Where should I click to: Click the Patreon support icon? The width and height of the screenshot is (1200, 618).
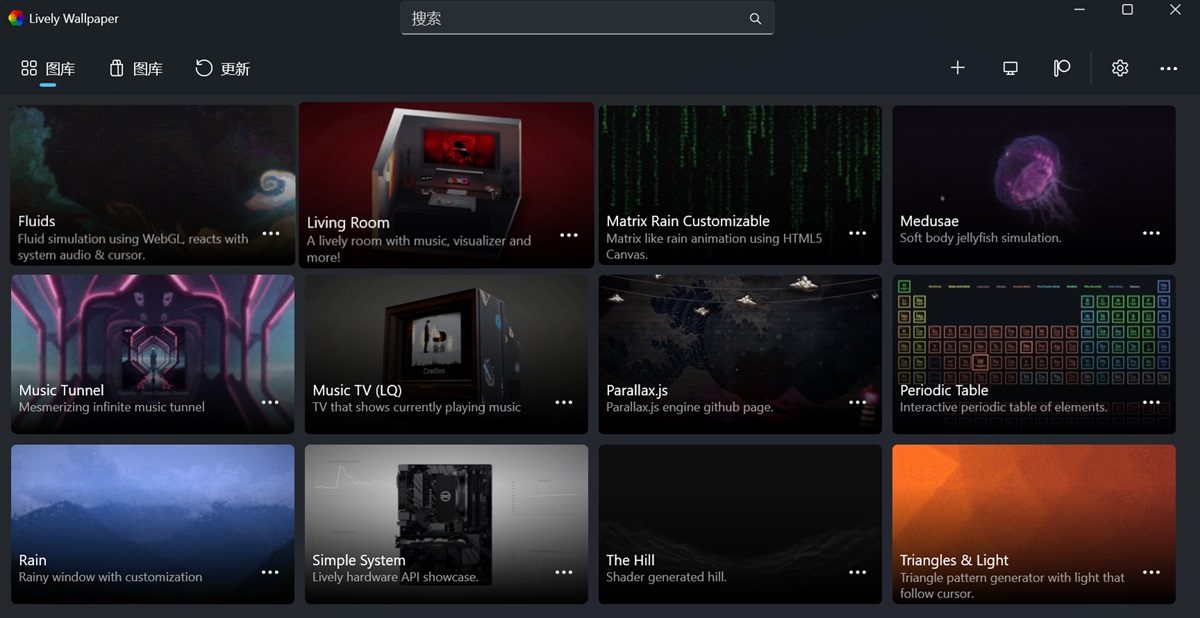pyautogui.click(x=1062, y=68)
